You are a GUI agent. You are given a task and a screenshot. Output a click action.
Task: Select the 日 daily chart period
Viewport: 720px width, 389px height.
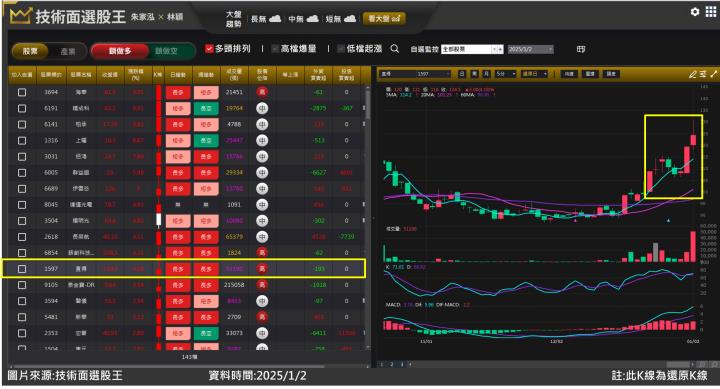click(x=461, y=74)
